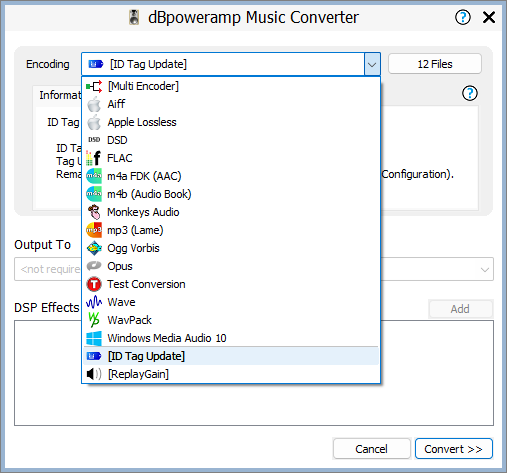Close the dBpoweramp Music Converter window

(x=489, y=17)
